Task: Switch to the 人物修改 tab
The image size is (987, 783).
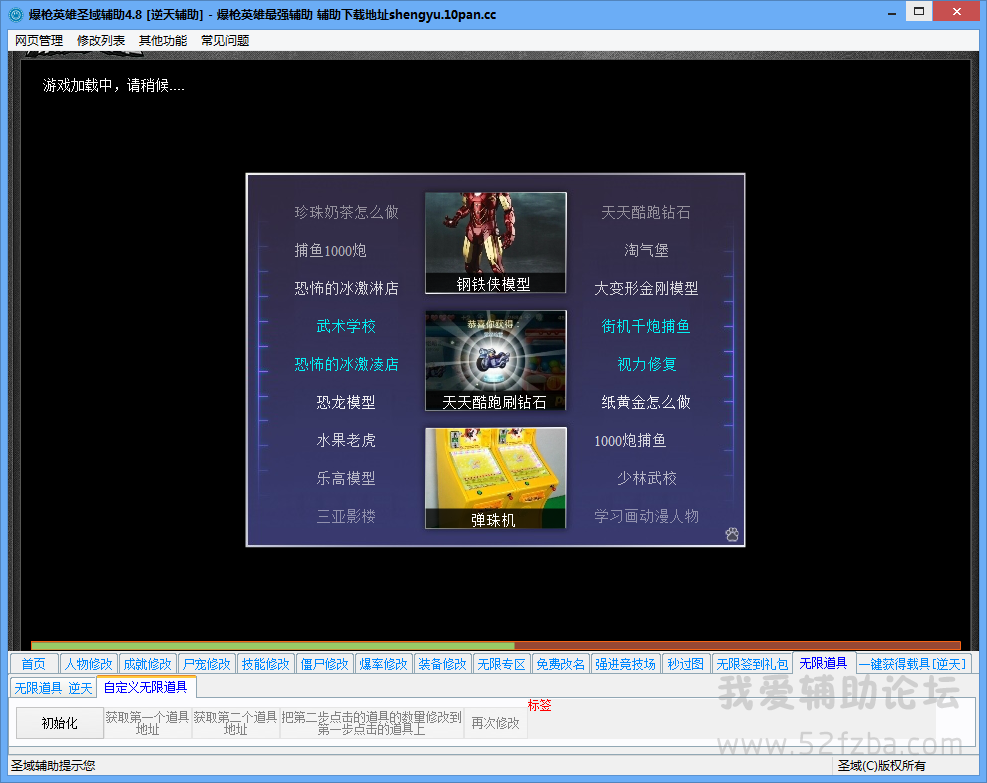Action: [x=89, y=664]
